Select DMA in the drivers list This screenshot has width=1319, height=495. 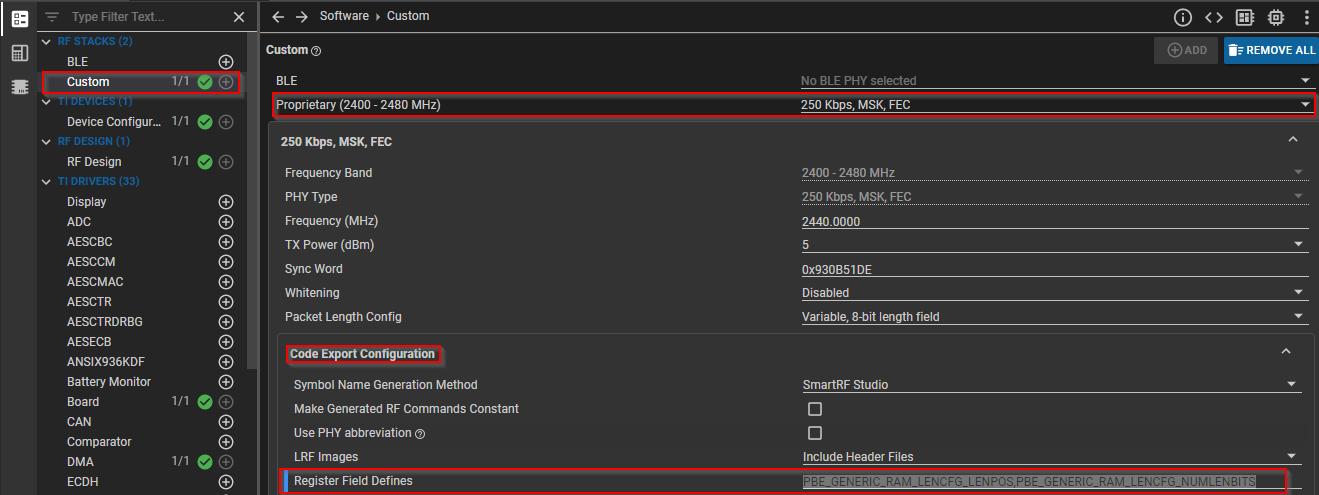click(x=79, y=462)
